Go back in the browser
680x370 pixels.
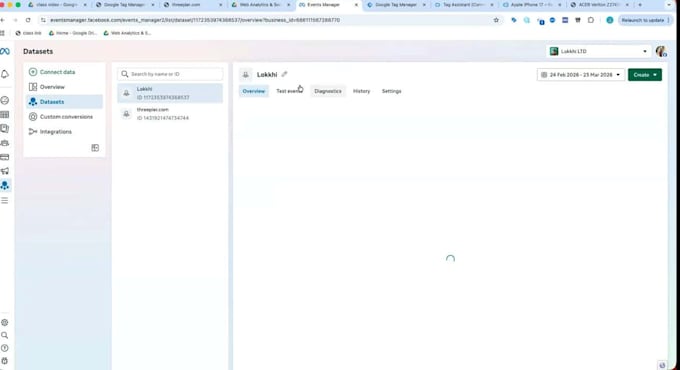tap(3, 20)
